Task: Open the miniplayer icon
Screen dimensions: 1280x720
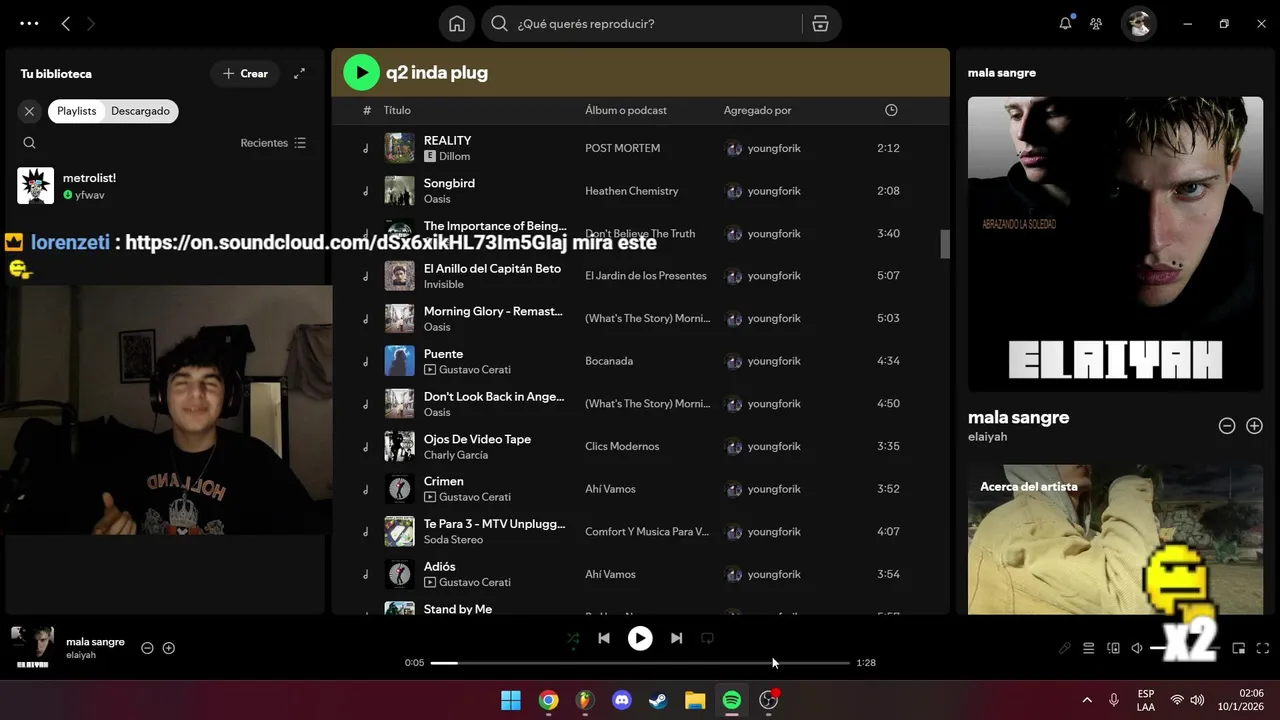Action: (x=1239, y=648)
